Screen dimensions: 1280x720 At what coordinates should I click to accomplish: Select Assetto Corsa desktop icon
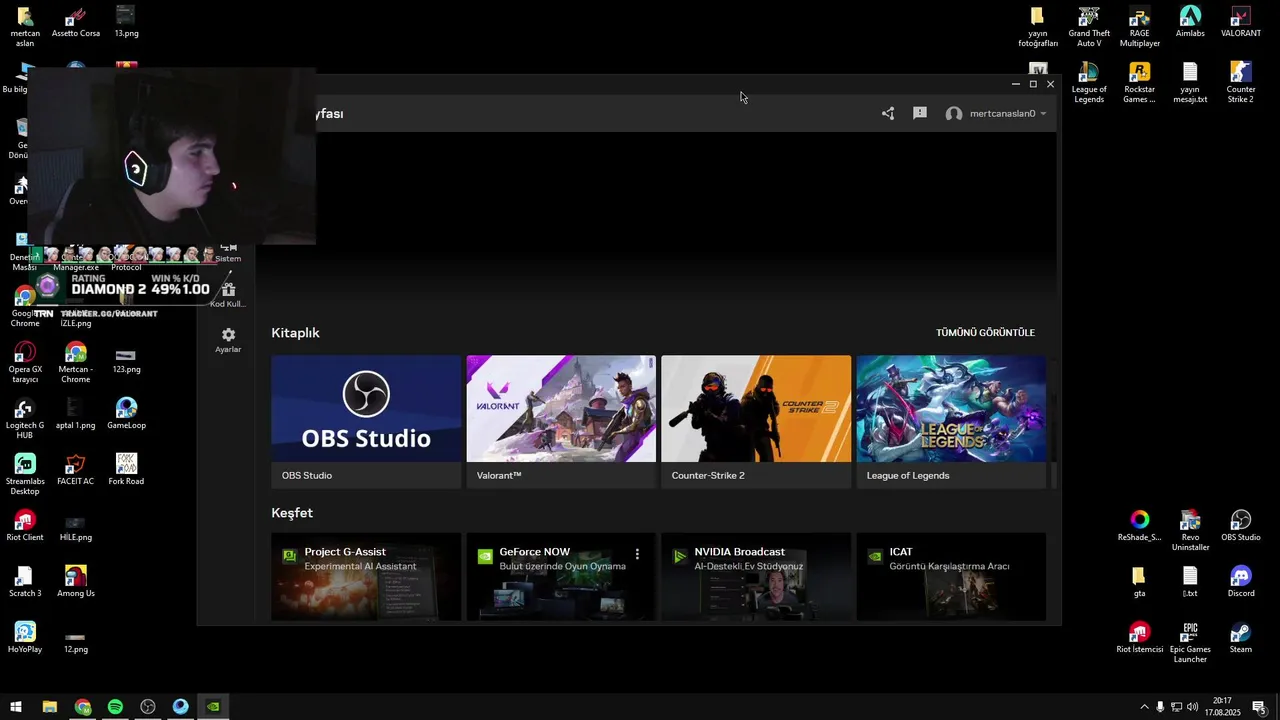[x=76, y=22]
